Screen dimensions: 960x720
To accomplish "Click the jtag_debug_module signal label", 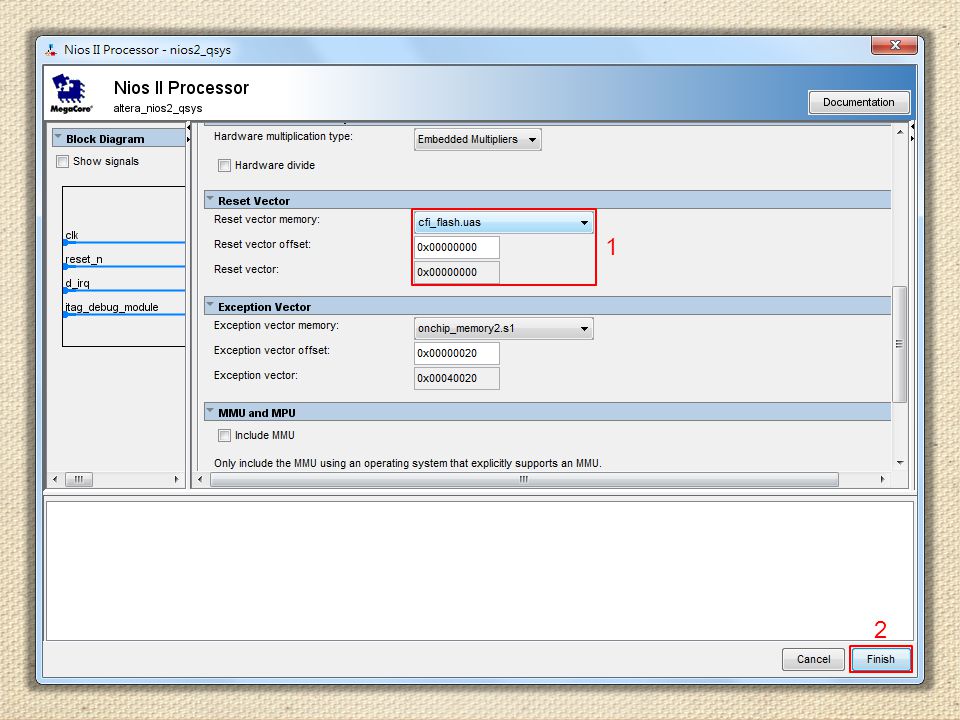I will pyautogui.click(x=111, y=307).
